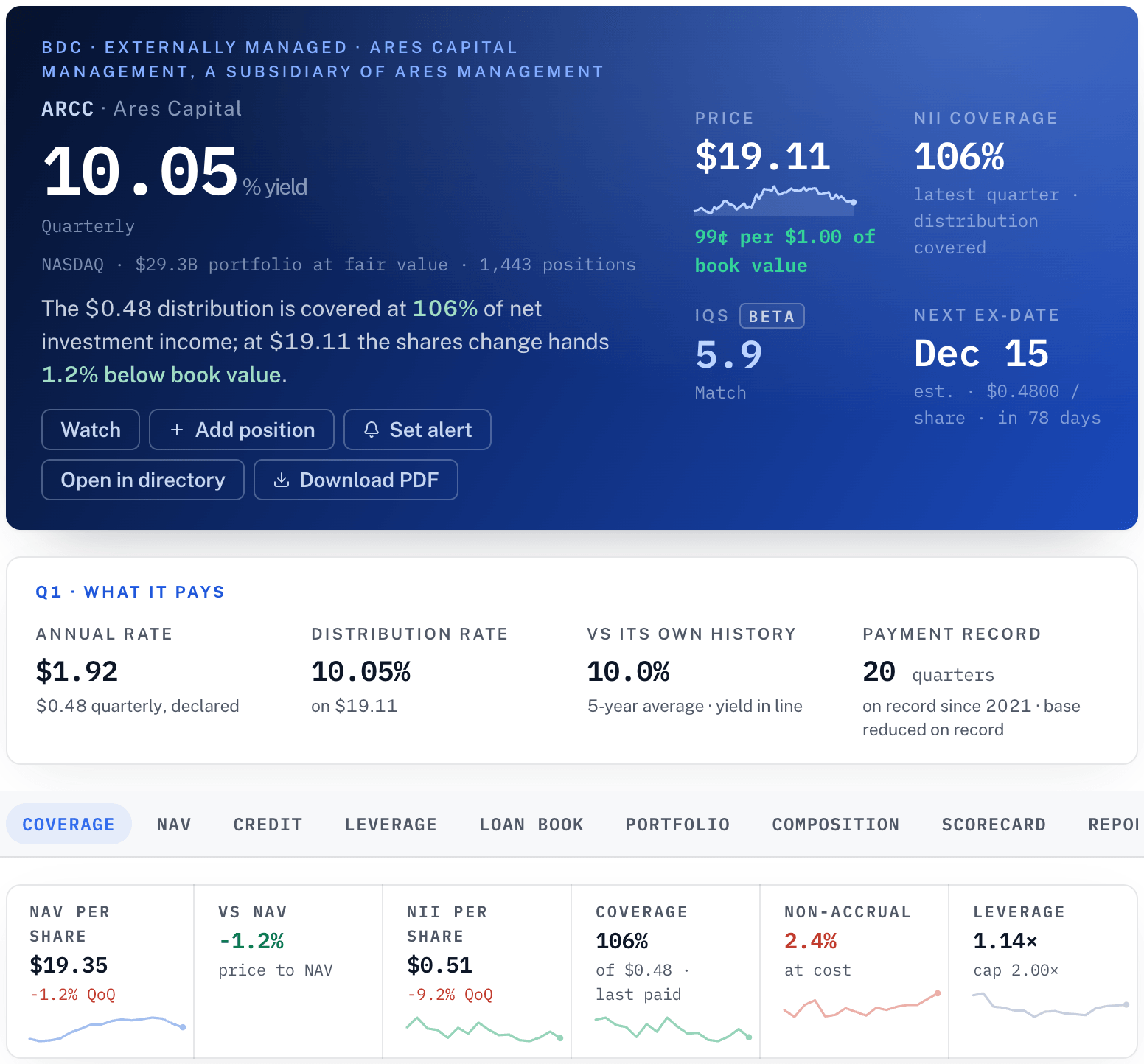The height and width of the screenshot is (1064, 1144).
Task: Open the stock in directory
Action: pyautogui.click(x=143, y=480)
